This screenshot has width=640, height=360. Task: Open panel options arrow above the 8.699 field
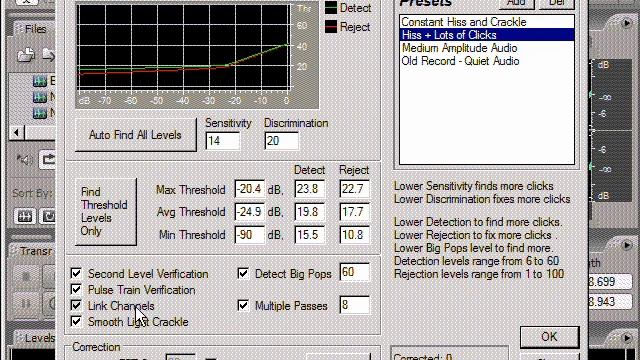[627, 245]
